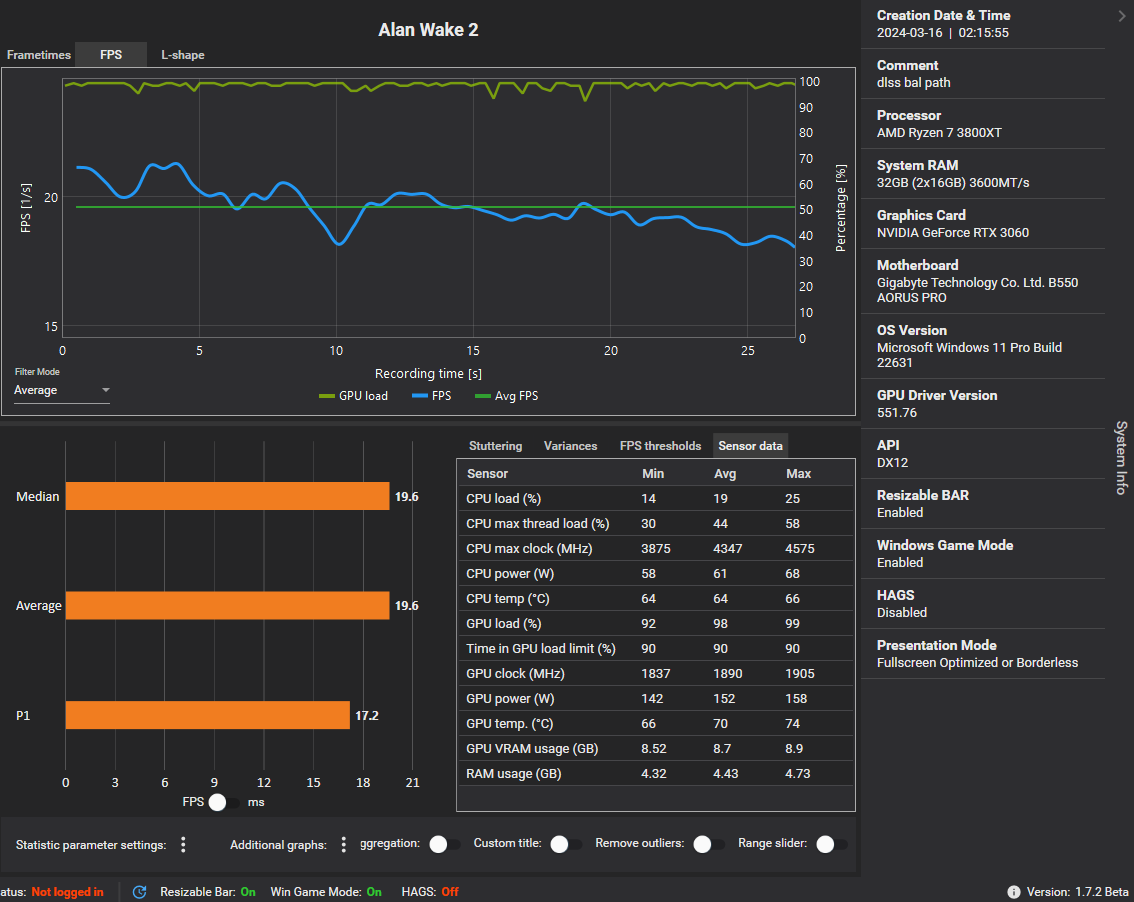The width and height of the screenshot is (1134, 902).
Task: Click the P1 value 17.2 label
Action: [x=367, y=715]
